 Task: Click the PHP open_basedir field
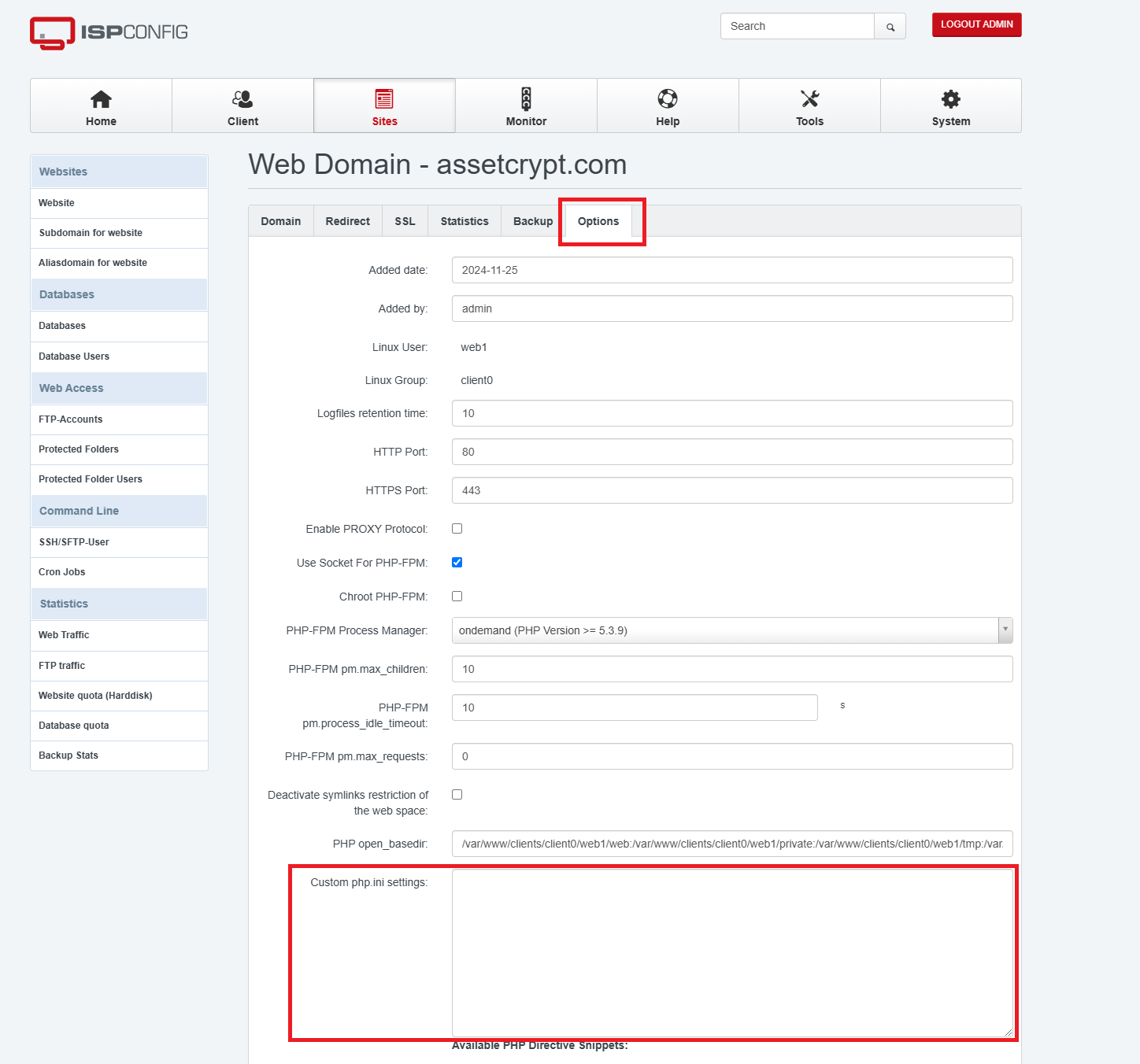coord(732,844)
